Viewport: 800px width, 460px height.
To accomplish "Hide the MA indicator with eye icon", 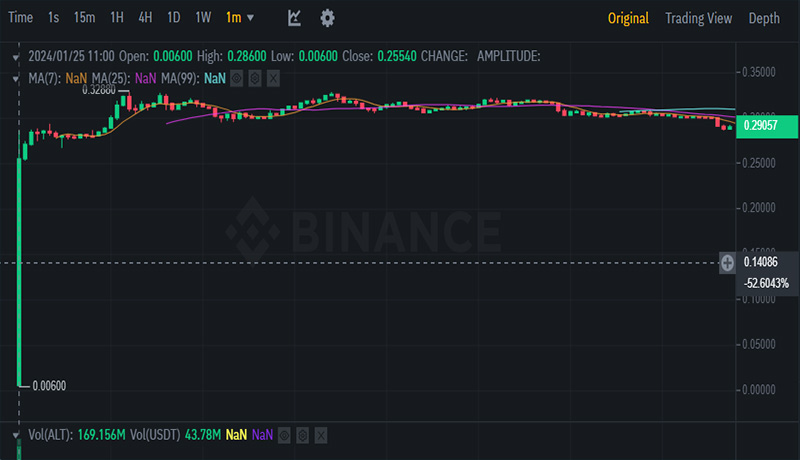I will click(x=236, y=79).
